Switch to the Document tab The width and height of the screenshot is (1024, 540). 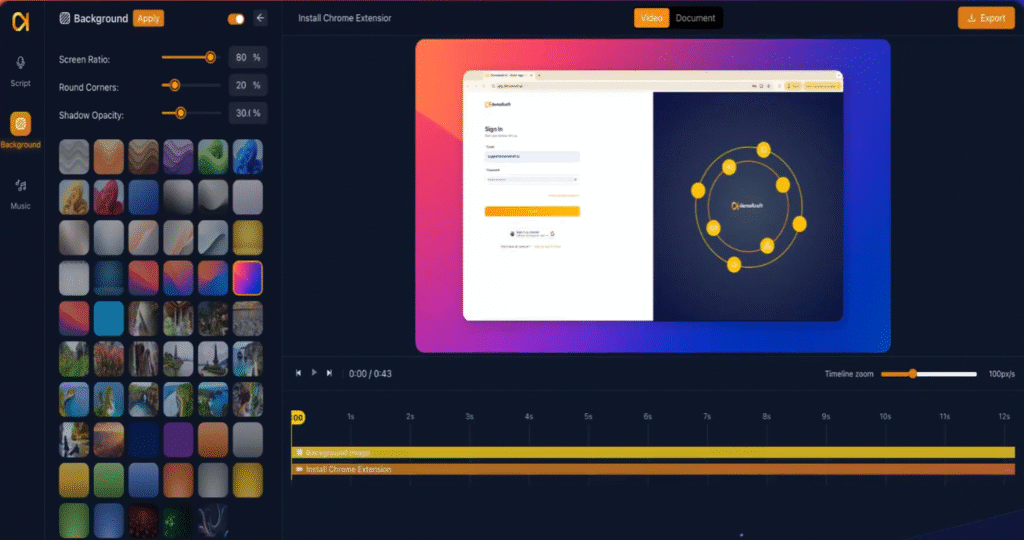click(x=695, y=18)
